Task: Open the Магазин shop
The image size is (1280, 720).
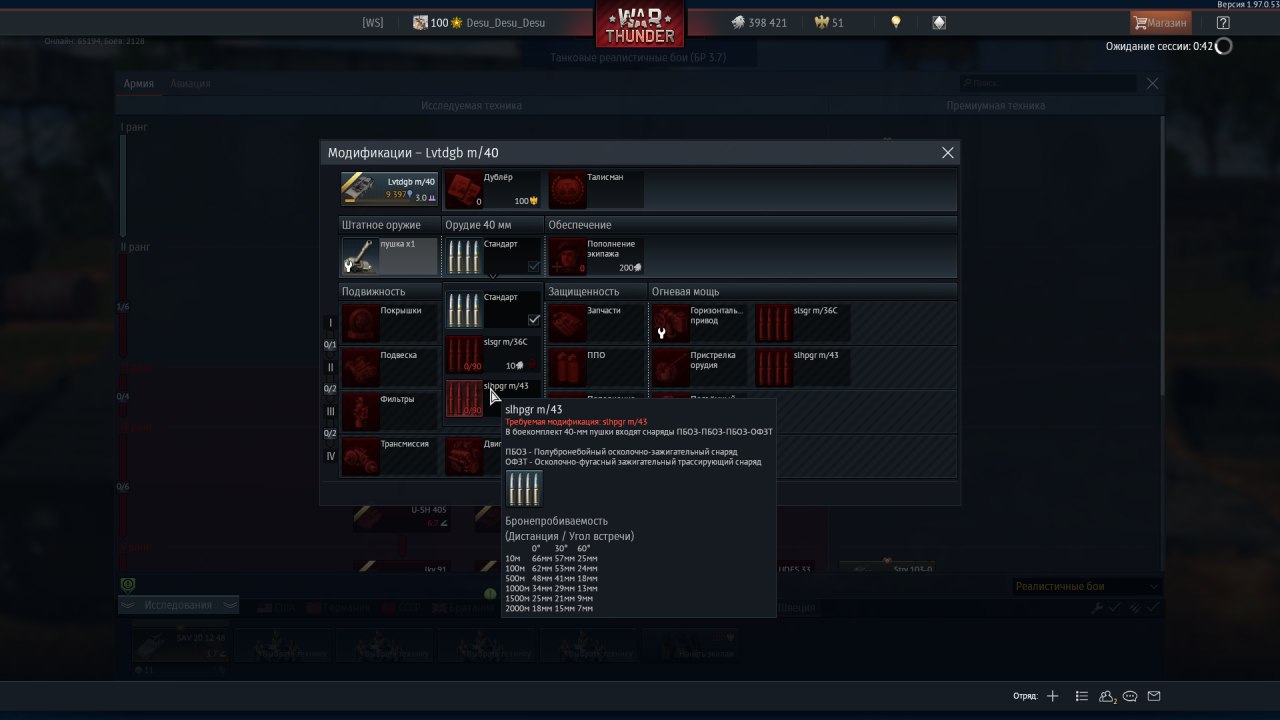Action: point(1160,23)
